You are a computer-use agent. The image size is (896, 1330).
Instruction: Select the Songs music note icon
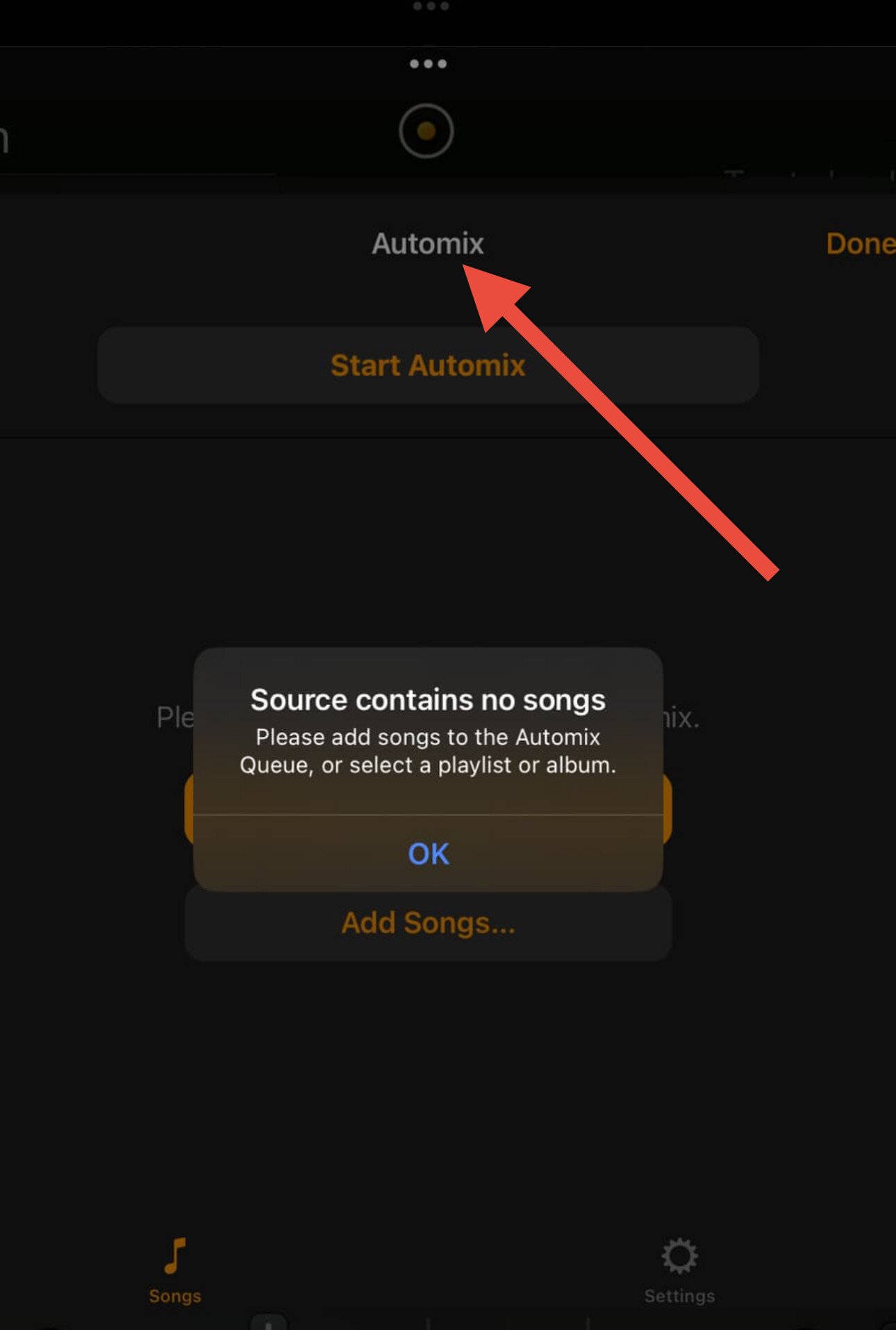[x=175, y=1255]
